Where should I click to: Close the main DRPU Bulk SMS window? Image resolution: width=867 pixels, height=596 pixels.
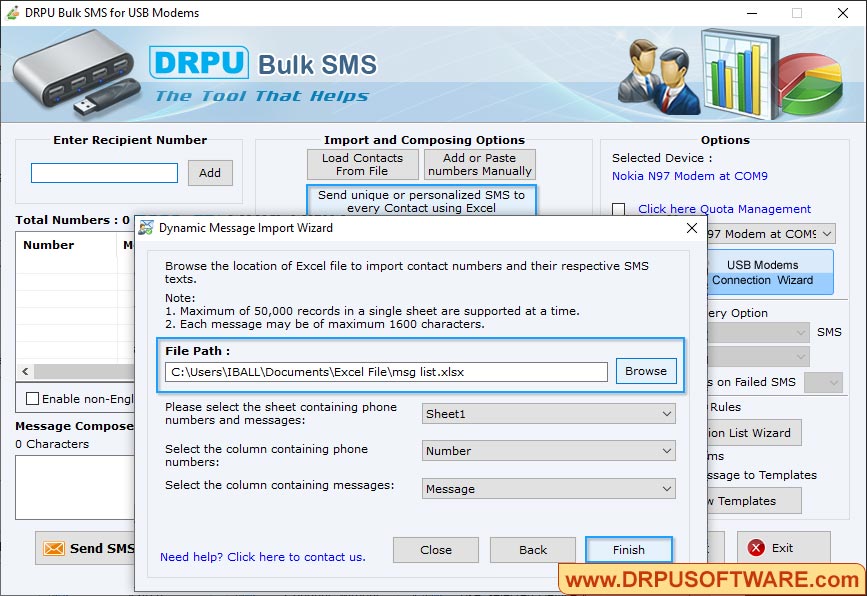(x=843, y=13)
